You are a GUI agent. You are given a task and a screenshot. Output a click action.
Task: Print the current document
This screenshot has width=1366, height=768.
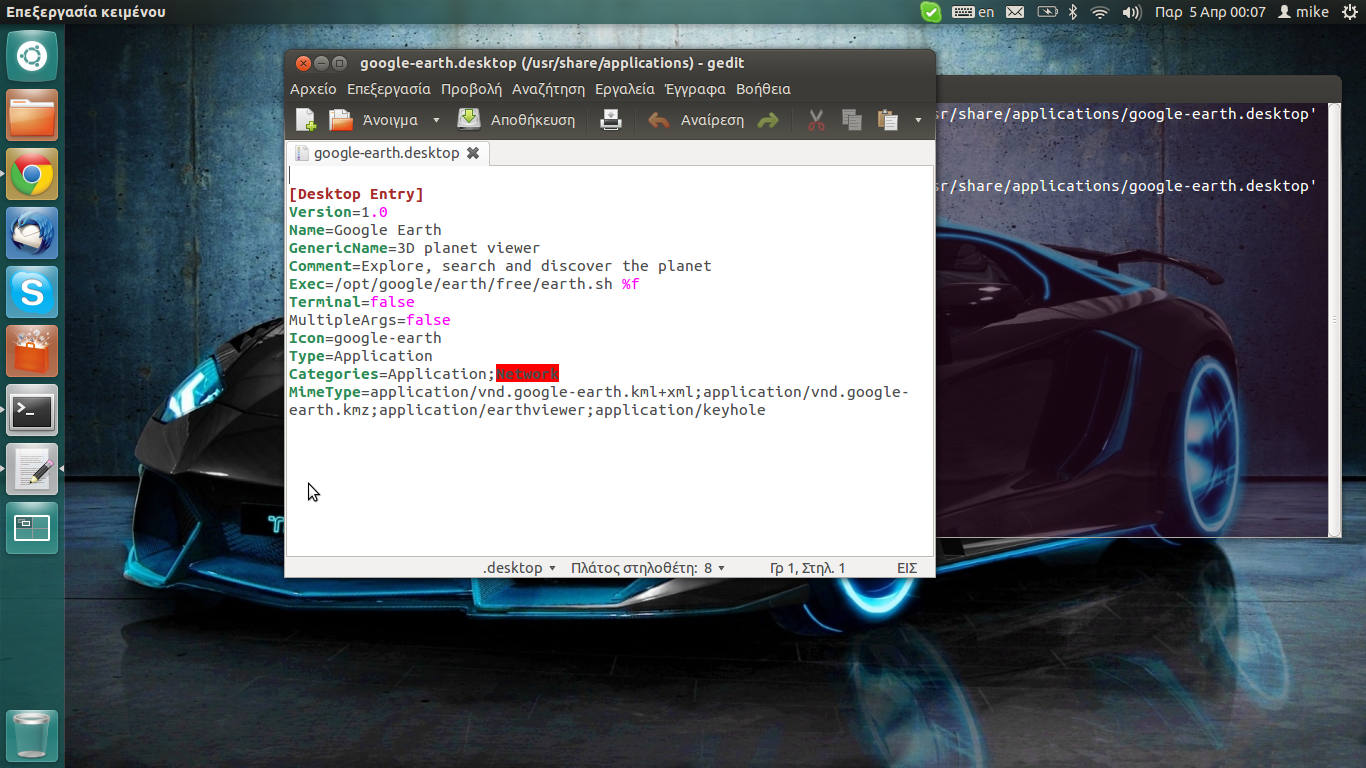pyautogui.click(x=611, y=120)
